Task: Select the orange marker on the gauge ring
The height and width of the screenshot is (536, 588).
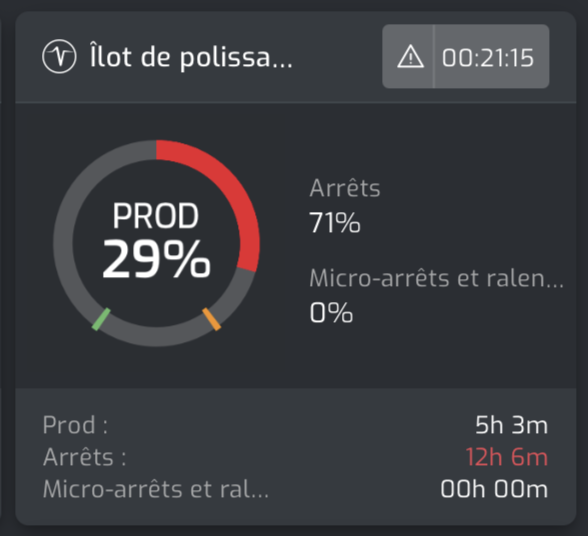Action: (x=212, y=319)
